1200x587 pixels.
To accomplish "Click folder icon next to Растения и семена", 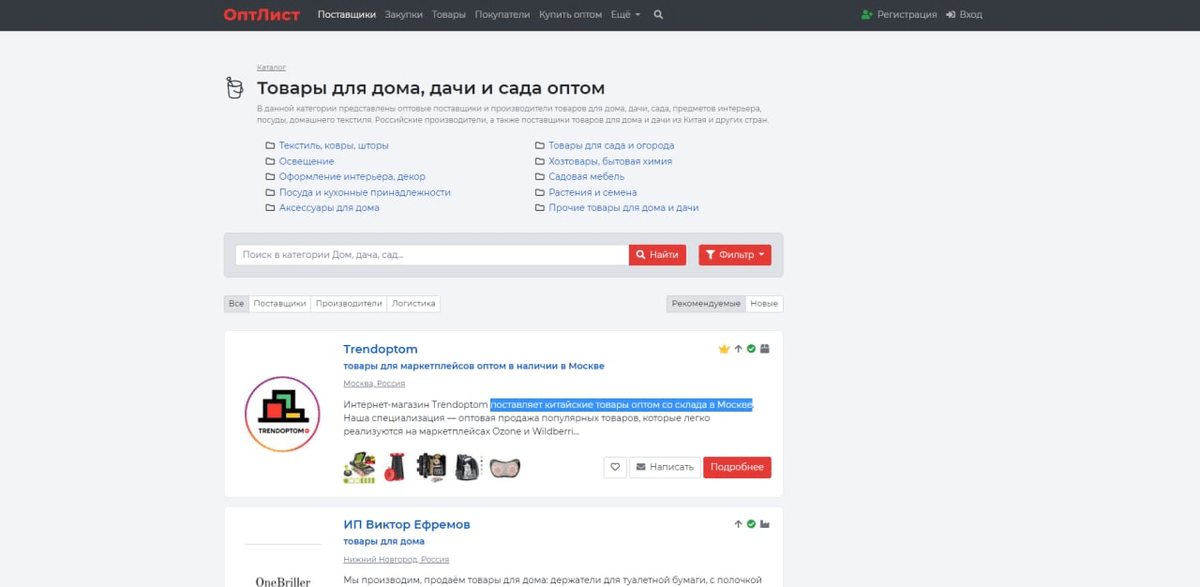I will [540, 192].
